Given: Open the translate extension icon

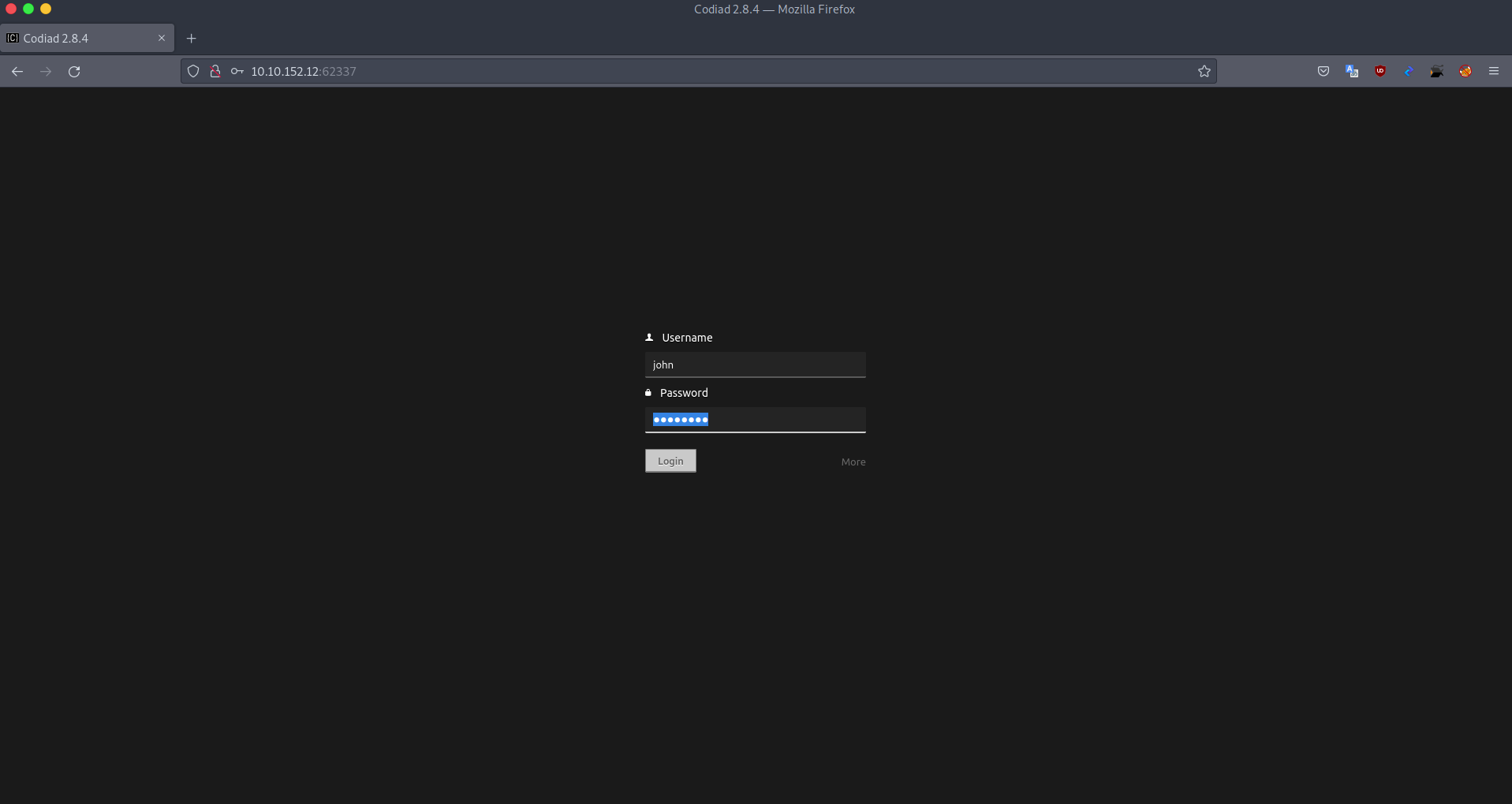Looking at the screenshot, I should [1352, 72].
